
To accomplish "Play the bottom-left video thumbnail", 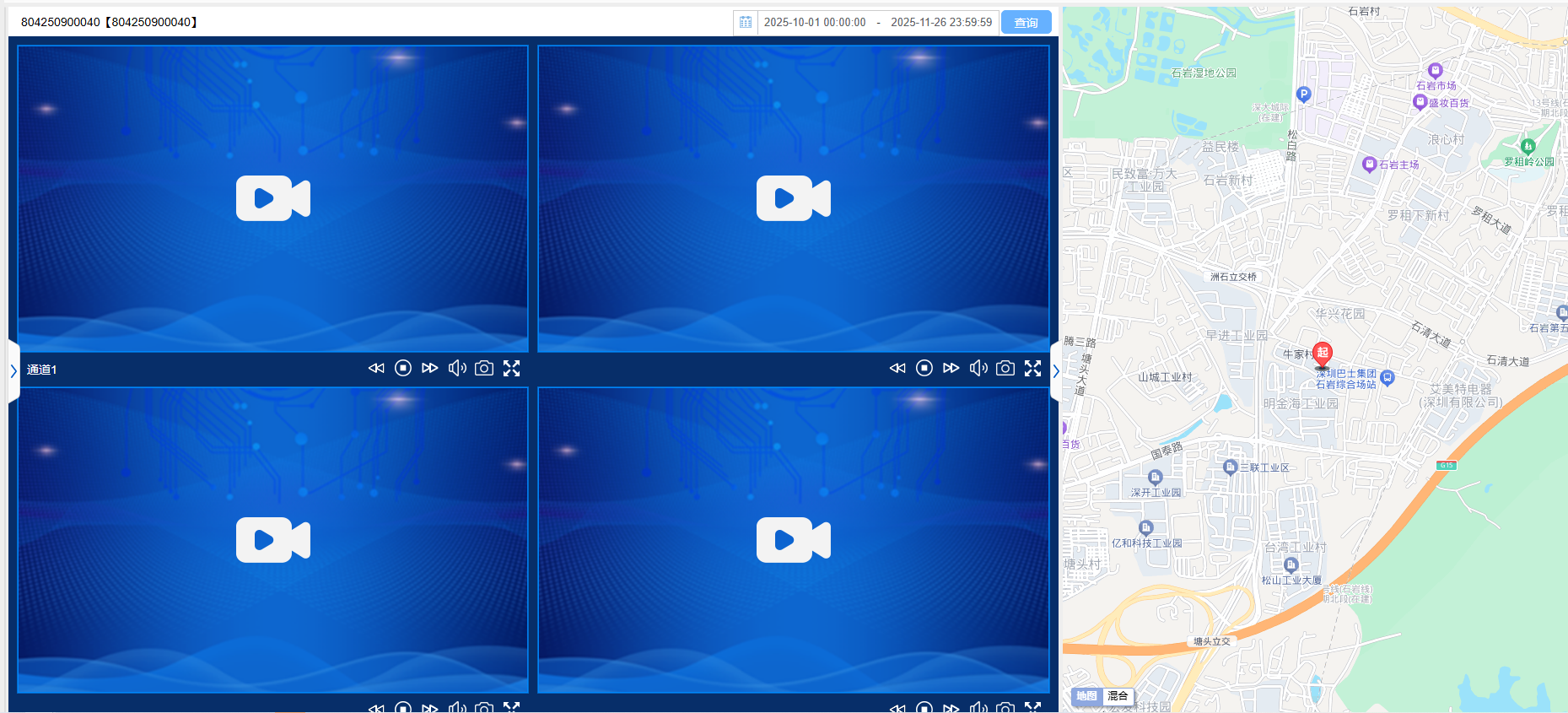I will tap(273, 540).
